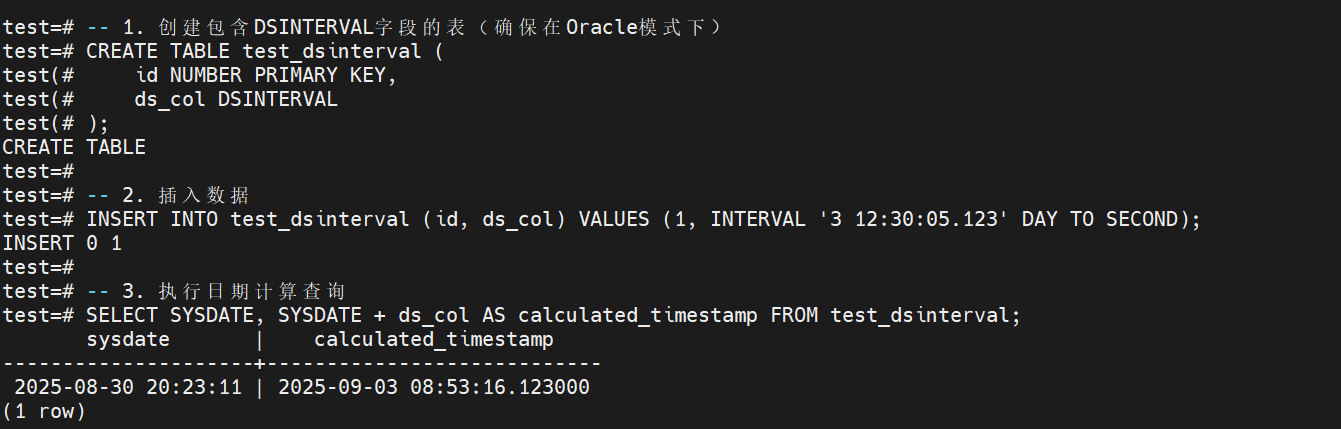Image resolution: width=1341 pixels, height=429 pixels.
Task: Click the CREATE TABLE test_dsinterval statement line
Action: click(x=264, y=51)
